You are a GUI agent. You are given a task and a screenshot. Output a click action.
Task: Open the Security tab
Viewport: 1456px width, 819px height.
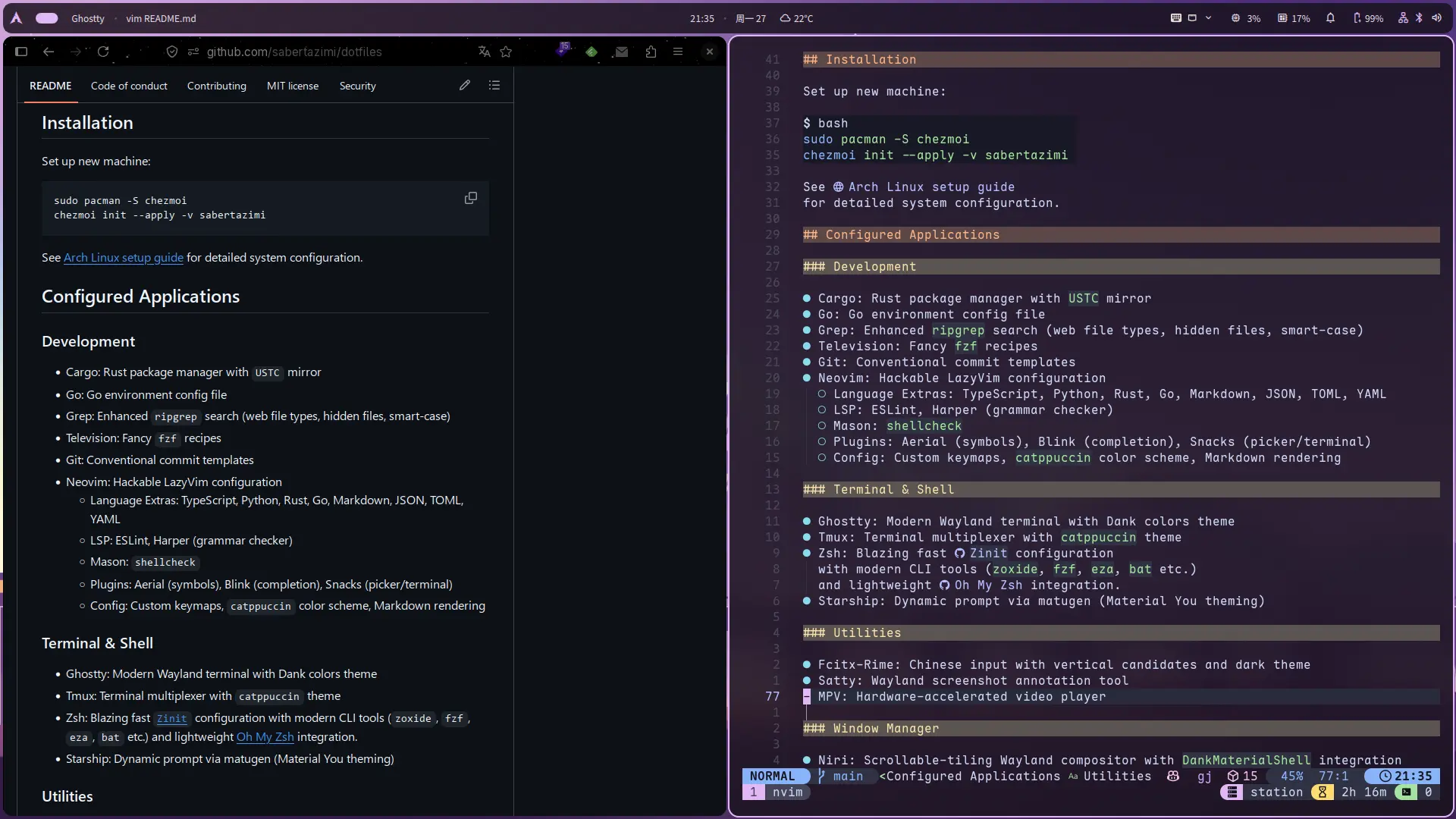click(358, 86)
